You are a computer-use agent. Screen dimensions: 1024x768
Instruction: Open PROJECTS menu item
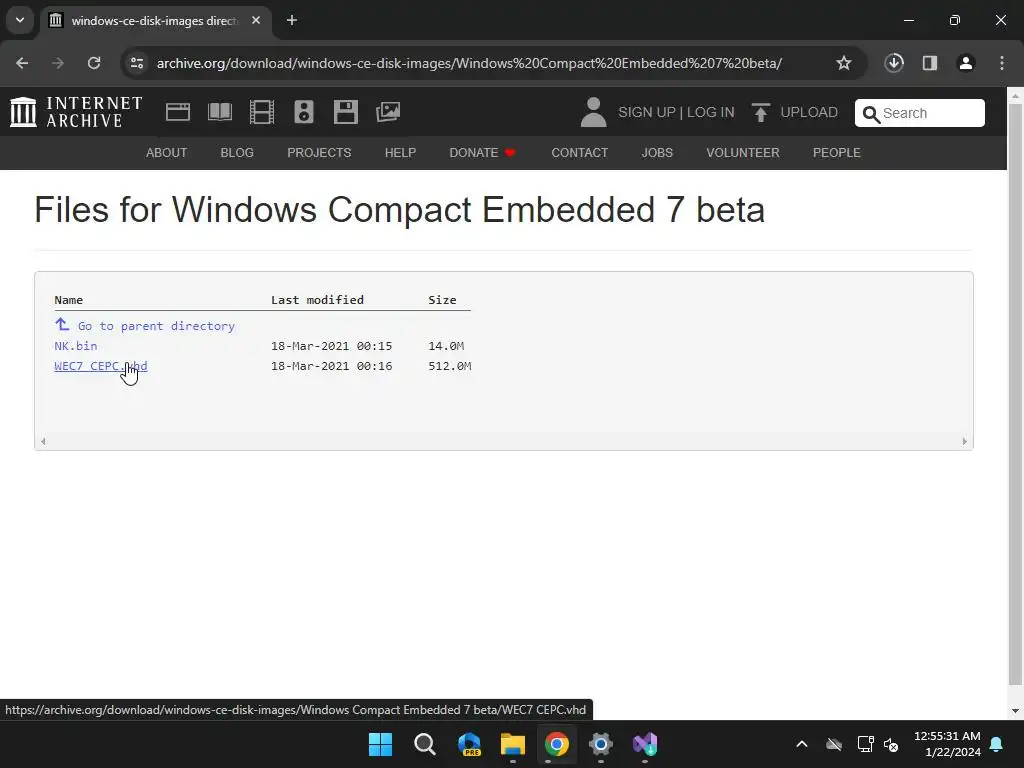(319, 153)
